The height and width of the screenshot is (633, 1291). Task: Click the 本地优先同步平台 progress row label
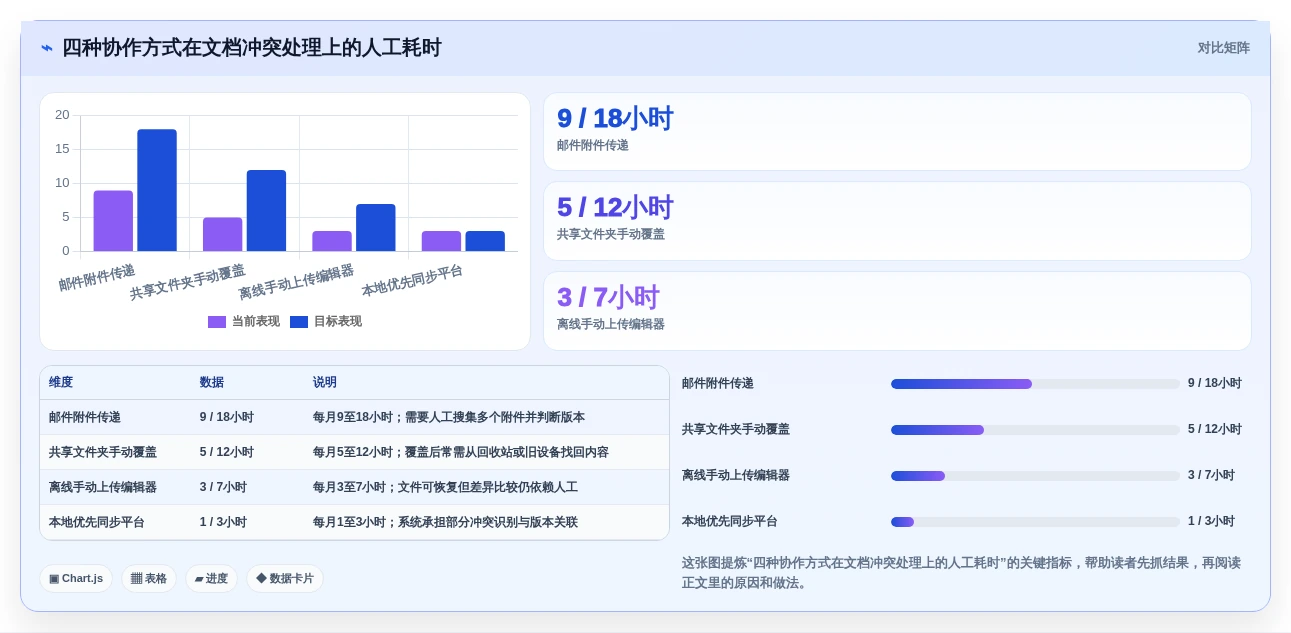[x=730, y=522]
